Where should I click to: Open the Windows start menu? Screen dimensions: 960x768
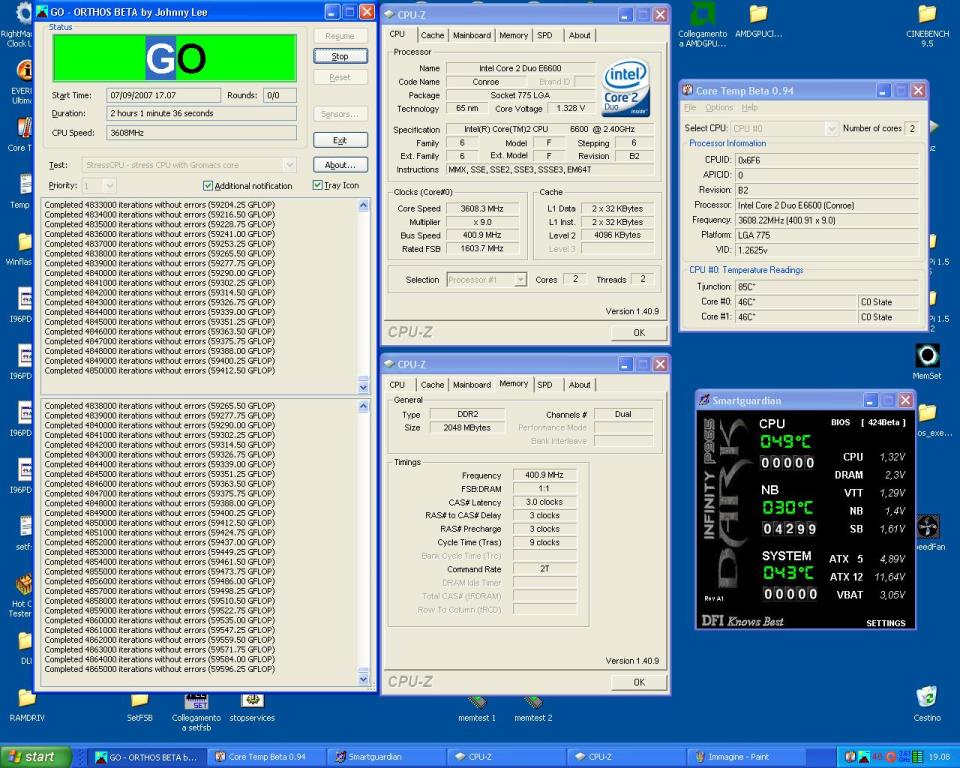pyautogui.click(x=36, y=757)
